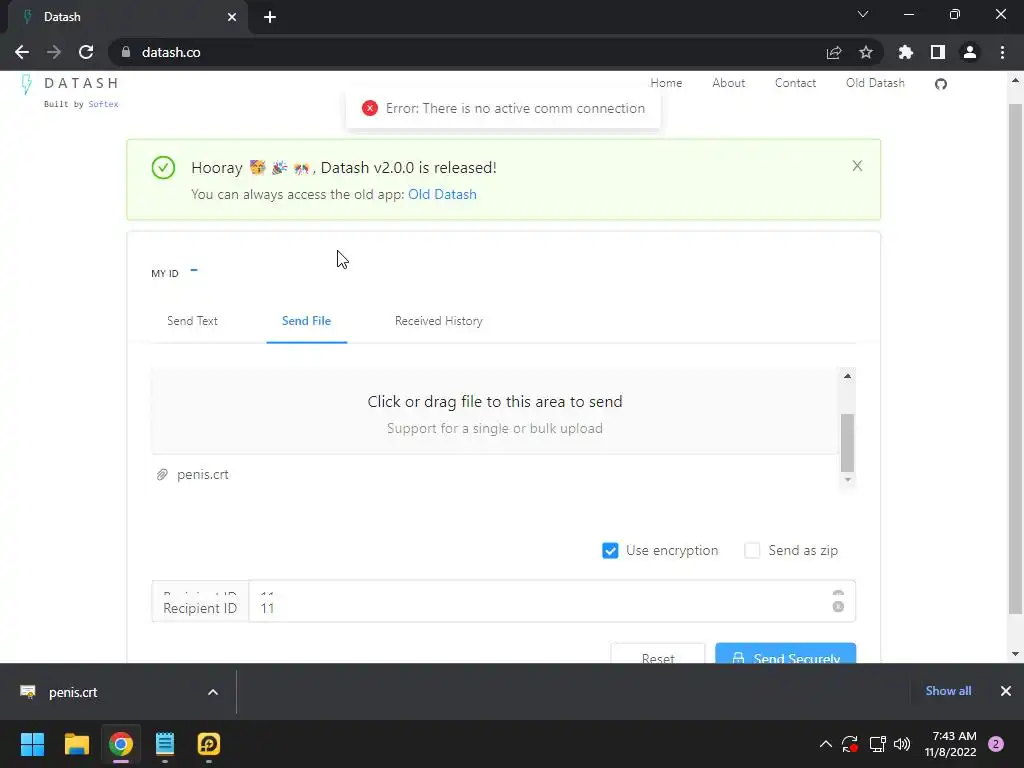This screenshot has width=1024, height=768.
Task: Click the red error icon in the notification
Action: [370, 108]
